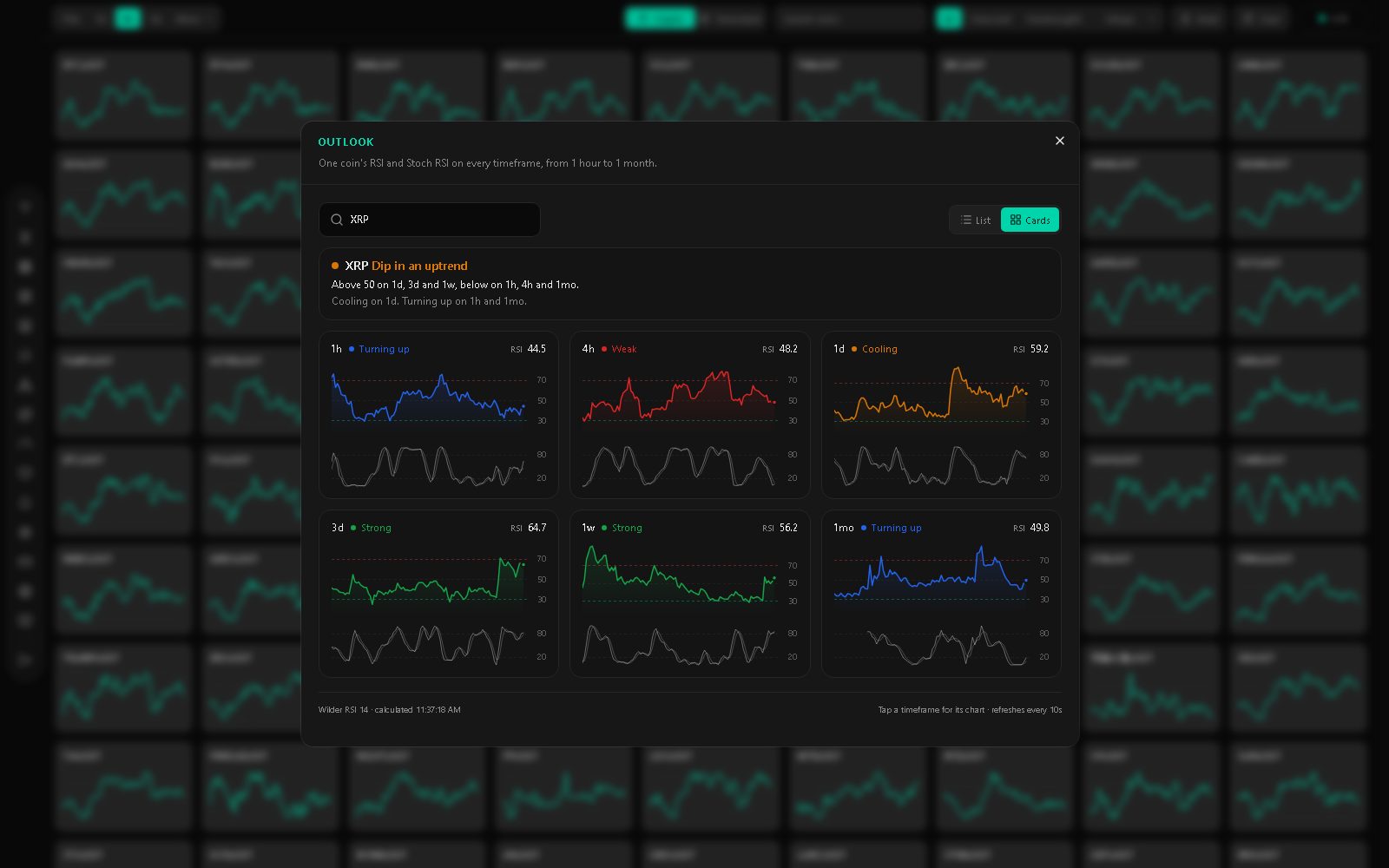Viewport: 1389px width, 868px height.
Task: Click RSI value 56.2
Action: (788, 528)
